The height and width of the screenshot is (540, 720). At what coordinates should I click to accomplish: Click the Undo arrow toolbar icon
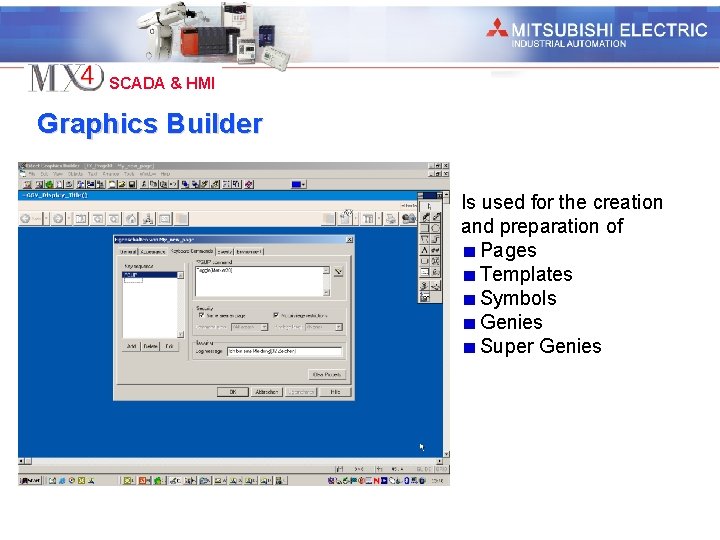click(173, 184)
